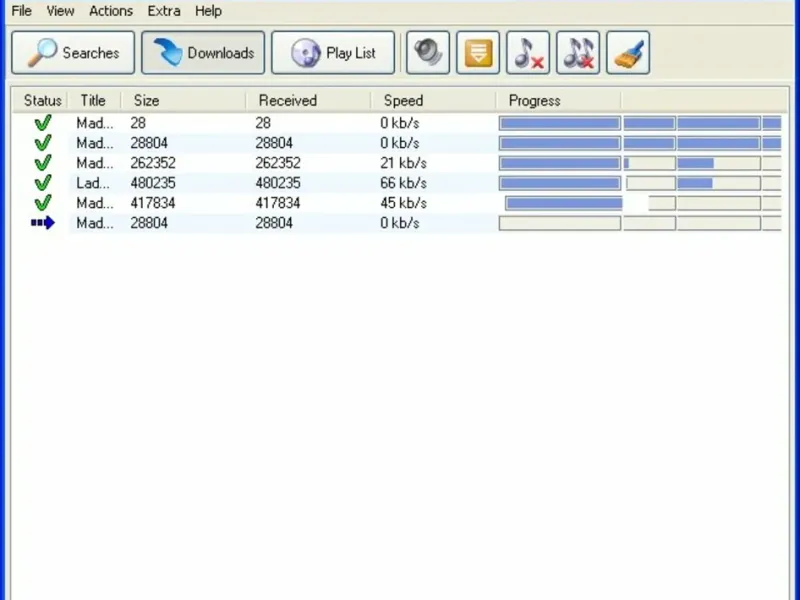This screenshot has width=800, height=600.
Task: Sort by the Progress column header
Action: [559, 101]
